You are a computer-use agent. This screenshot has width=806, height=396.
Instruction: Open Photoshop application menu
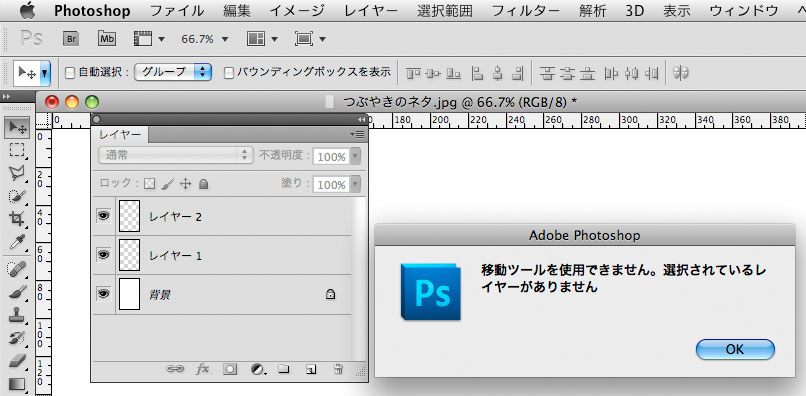point(92,10)
